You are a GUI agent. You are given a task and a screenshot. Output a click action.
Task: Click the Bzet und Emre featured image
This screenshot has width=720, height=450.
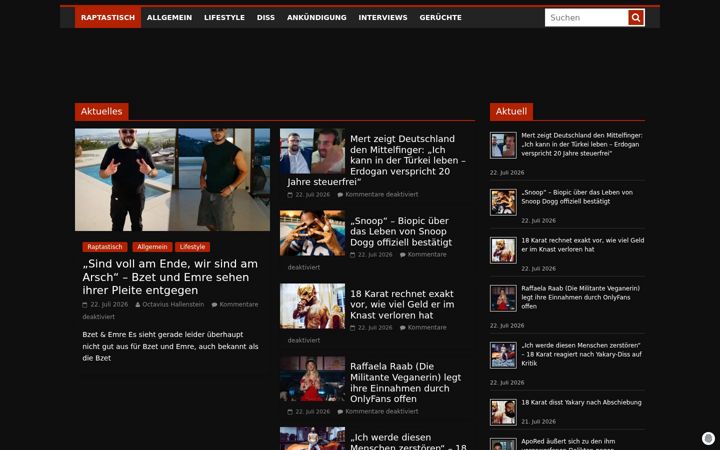(172, 180)
